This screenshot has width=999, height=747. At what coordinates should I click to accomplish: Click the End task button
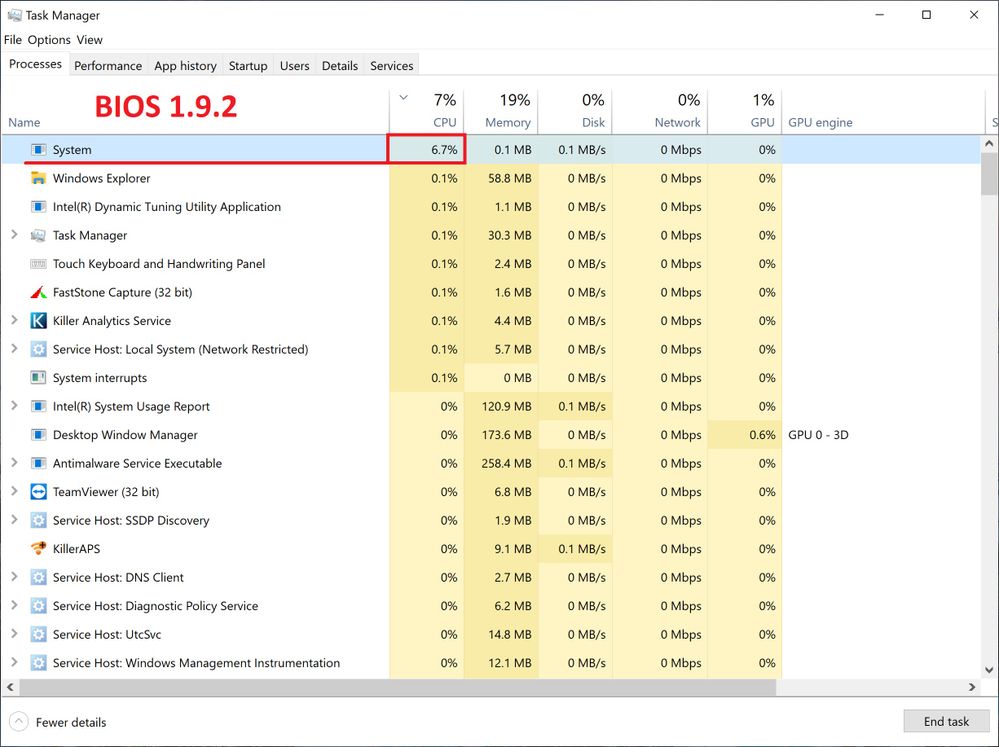click(946, 722)
